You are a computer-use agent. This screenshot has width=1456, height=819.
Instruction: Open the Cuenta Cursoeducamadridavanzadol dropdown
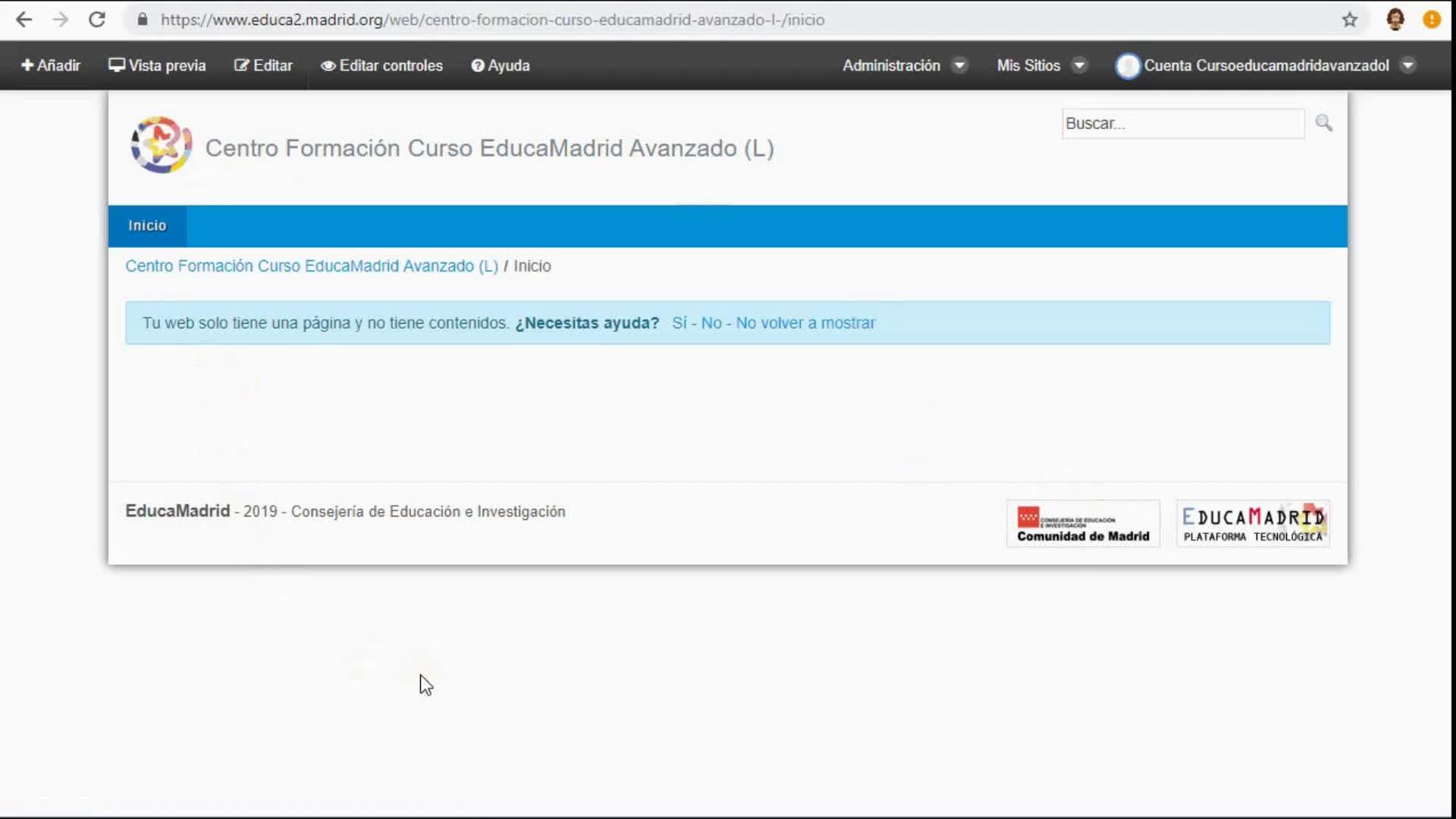pos(1265,66)
